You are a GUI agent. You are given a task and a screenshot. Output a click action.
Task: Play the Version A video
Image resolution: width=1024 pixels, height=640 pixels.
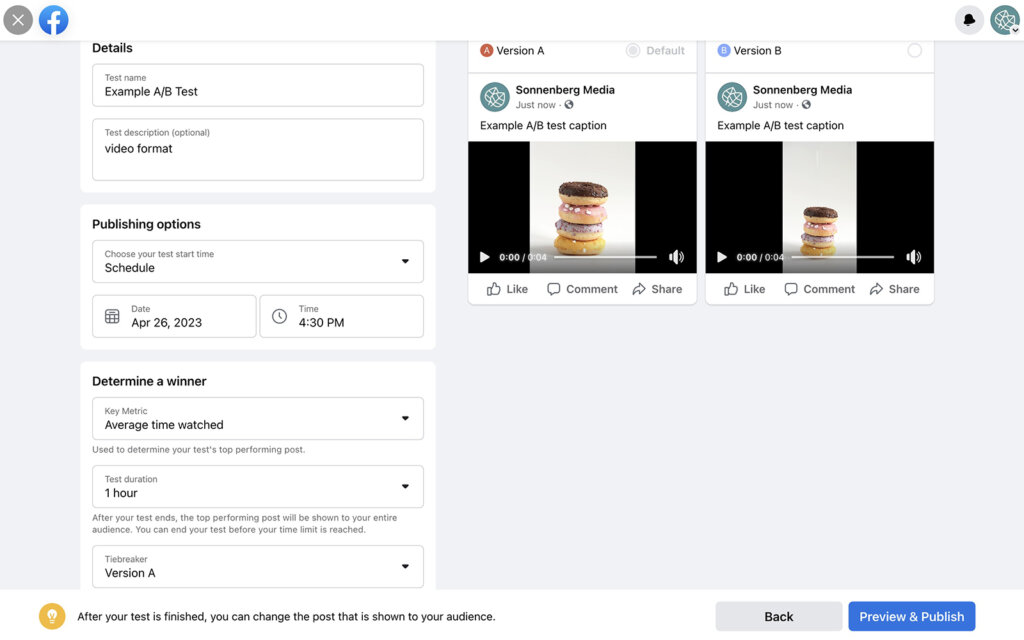pyautogui.click(x=484, y=257)
